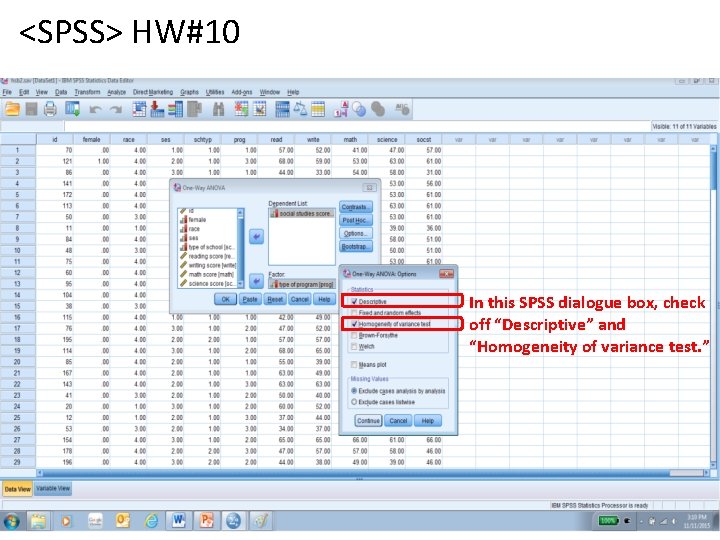Open Microsoft Word from the taskbar
The height and width of the screenshot is (540, 720).
click(179, 520)
